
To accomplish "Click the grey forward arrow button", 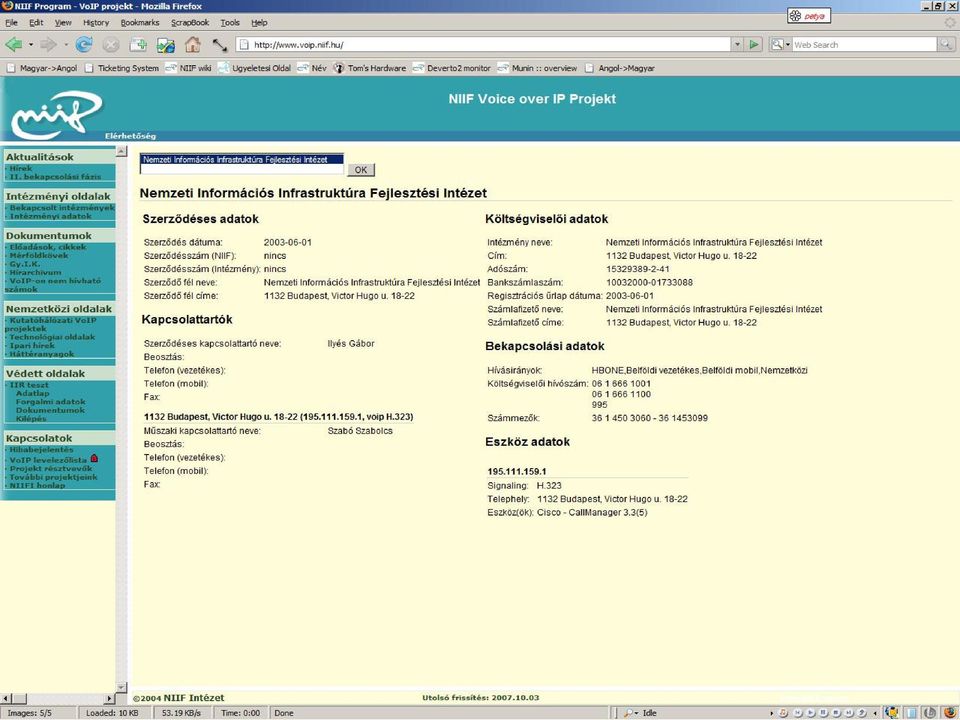I will coord(48,45).
